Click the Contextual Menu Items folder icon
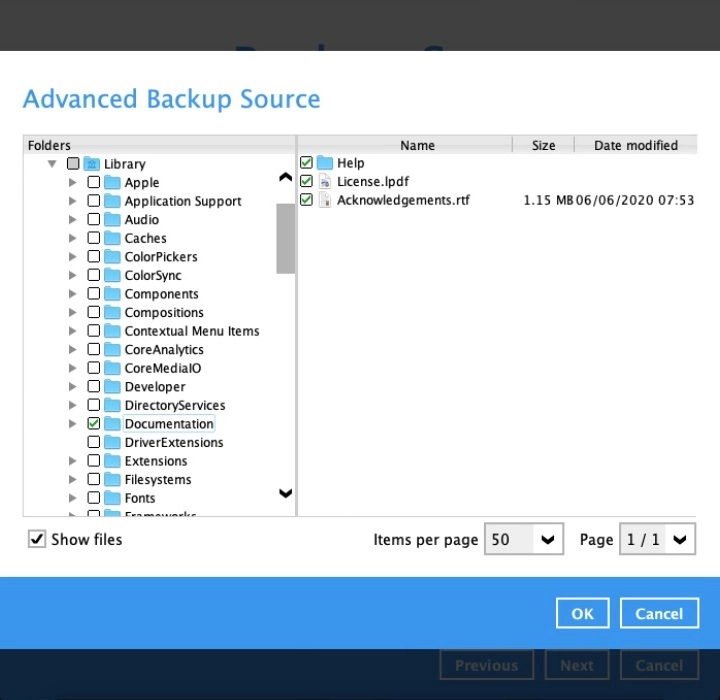The image size is (720, 700). coord(112,331)
